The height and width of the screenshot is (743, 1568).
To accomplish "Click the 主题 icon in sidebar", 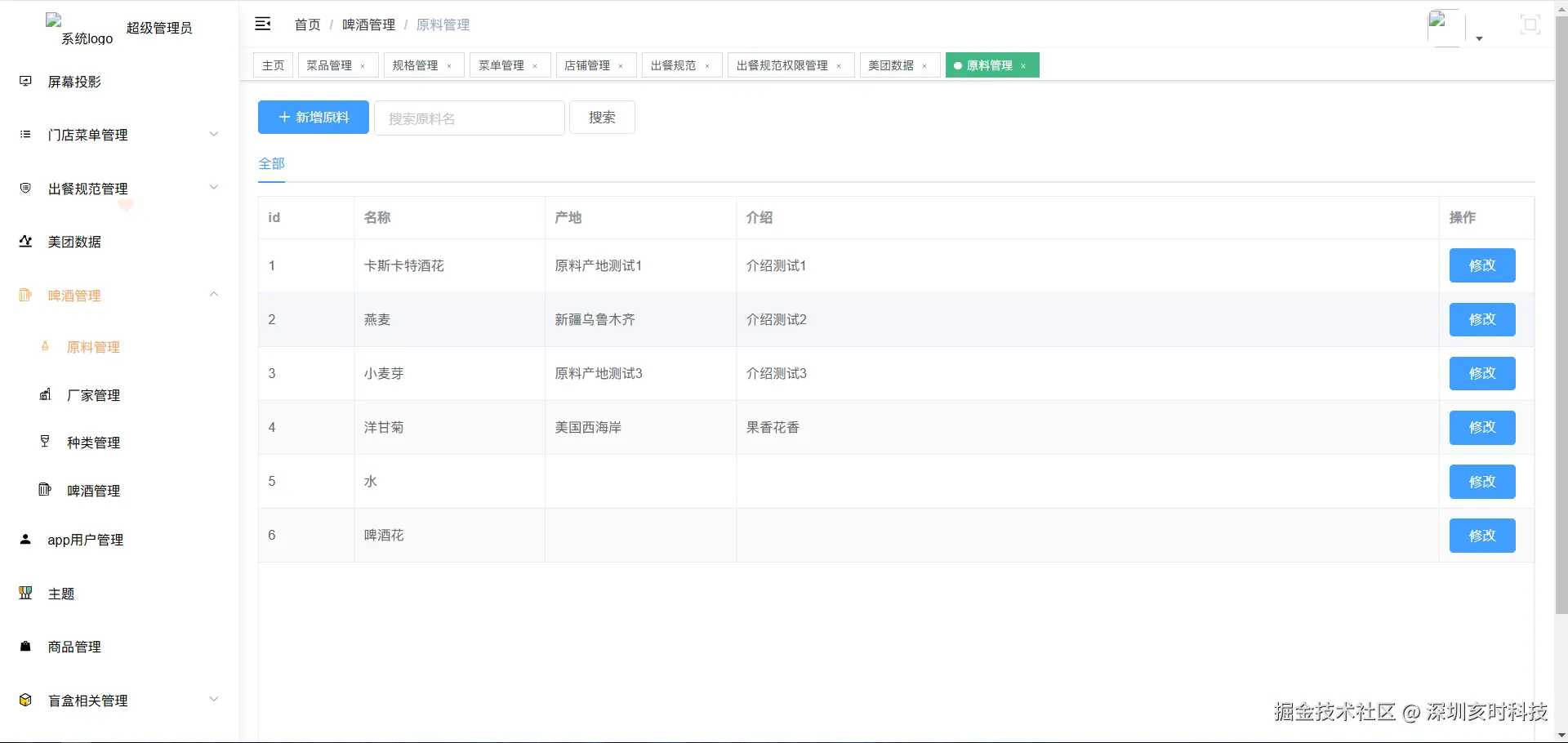I will [25, 593].
